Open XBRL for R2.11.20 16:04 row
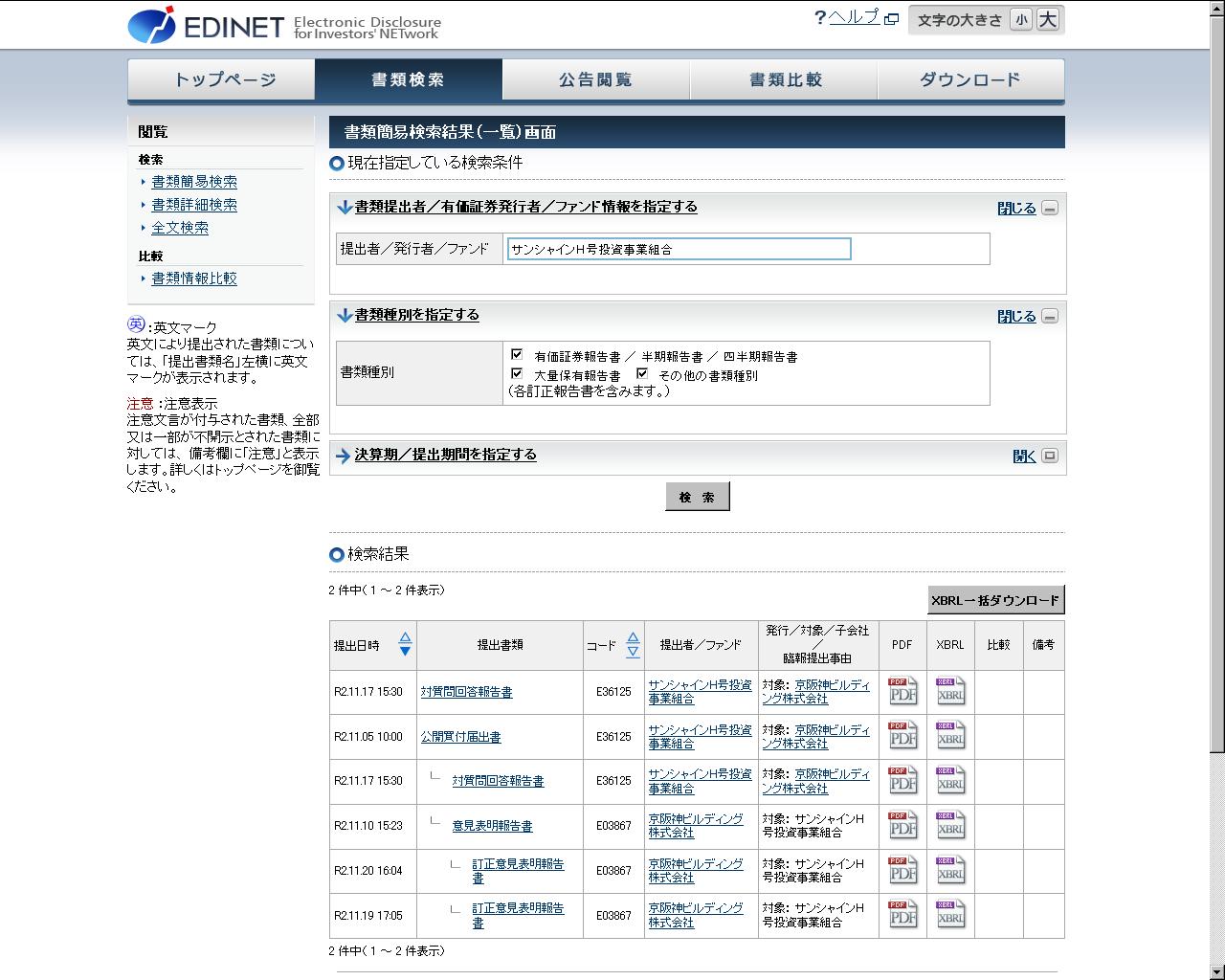Viewport: 1225px width, 980px height. click(950, 871)
